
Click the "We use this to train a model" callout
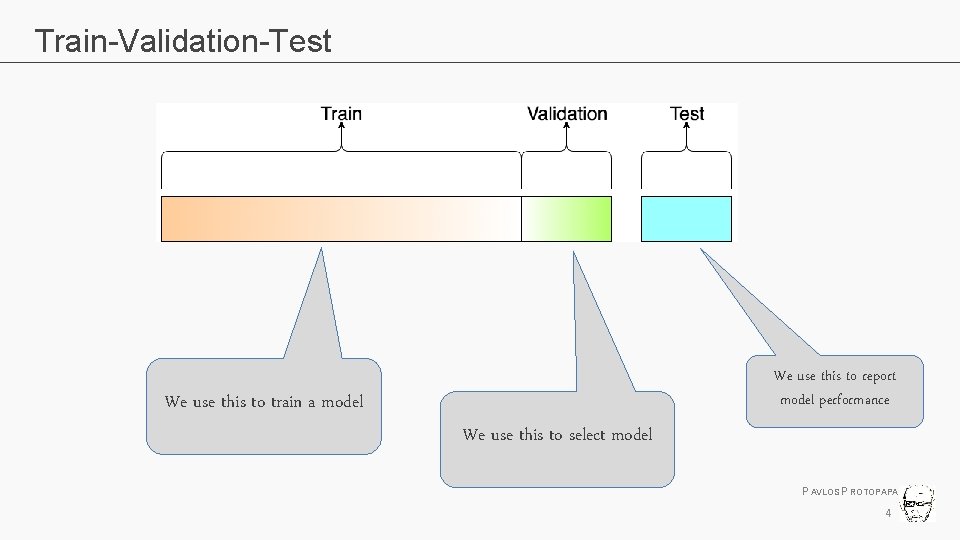coord(264,404)
